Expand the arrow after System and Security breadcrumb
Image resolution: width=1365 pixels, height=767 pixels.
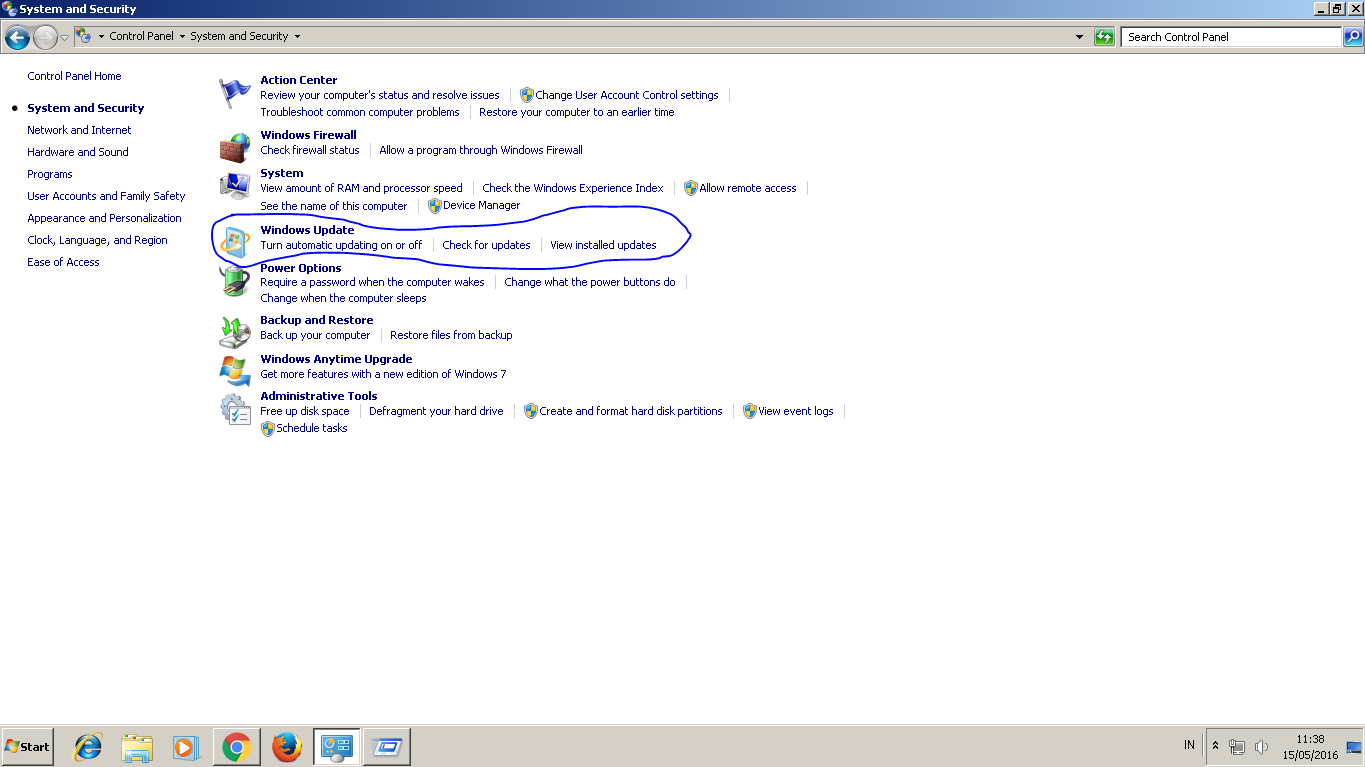click(x=297, y=37)
